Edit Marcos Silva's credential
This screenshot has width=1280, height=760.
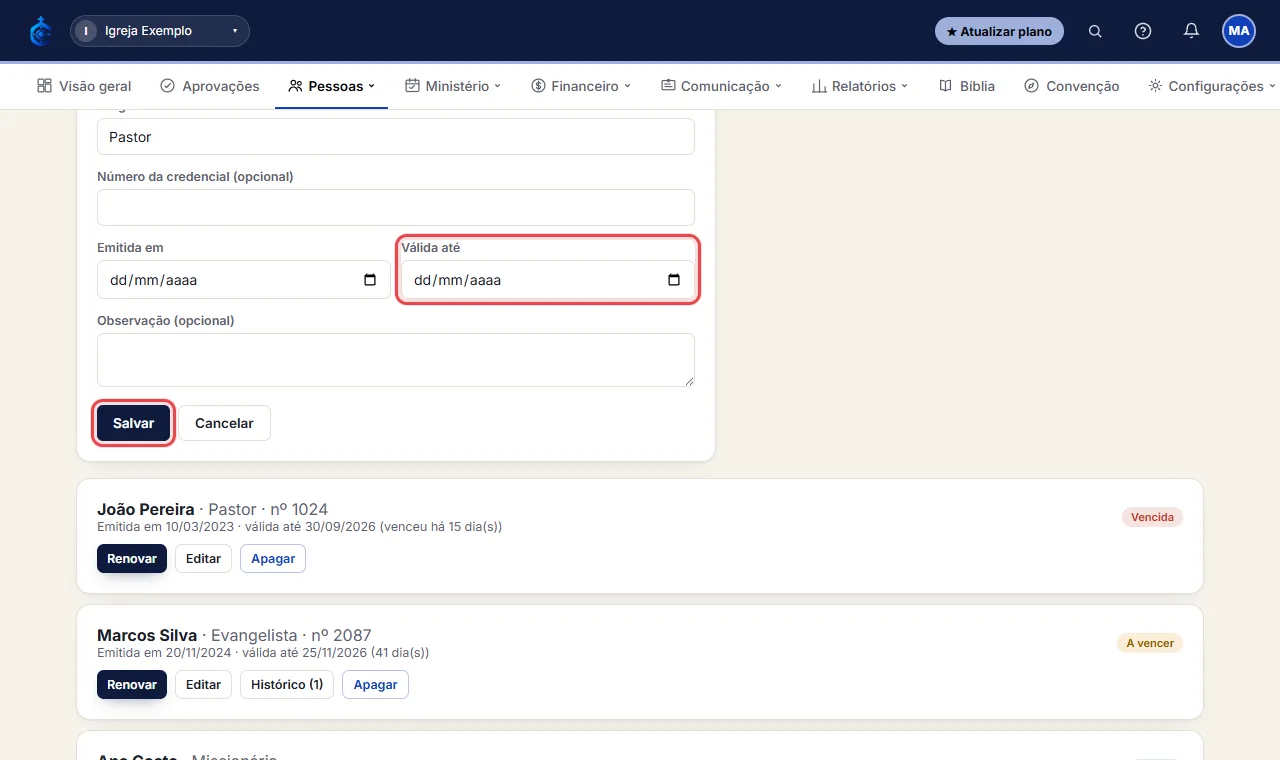(203, 684)
